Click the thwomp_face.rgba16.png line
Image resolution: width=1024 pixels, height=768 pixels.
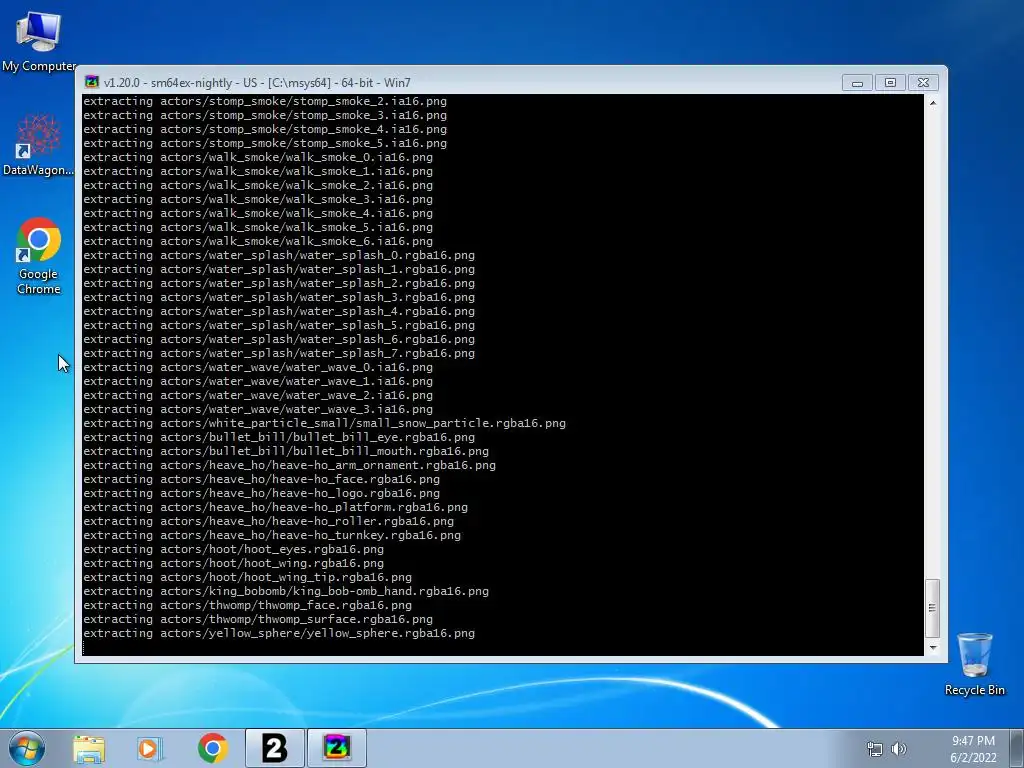248,605
